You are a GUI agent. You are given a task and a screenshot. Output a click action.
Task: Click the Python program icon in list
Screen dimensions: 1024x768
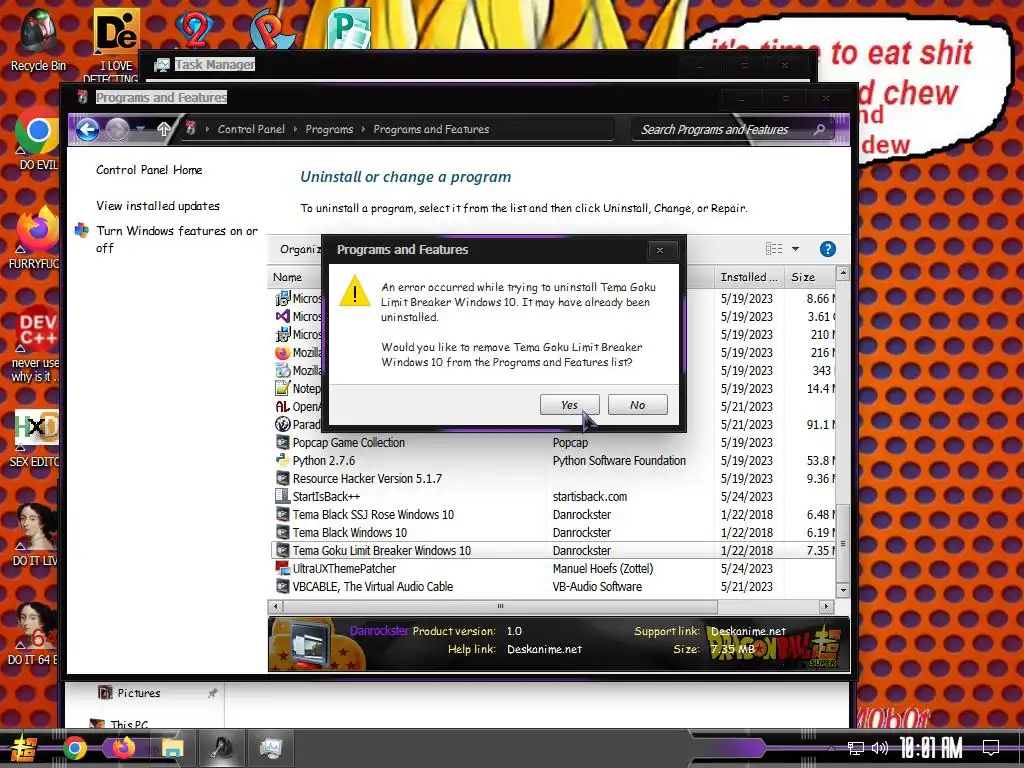pos(282,460)
